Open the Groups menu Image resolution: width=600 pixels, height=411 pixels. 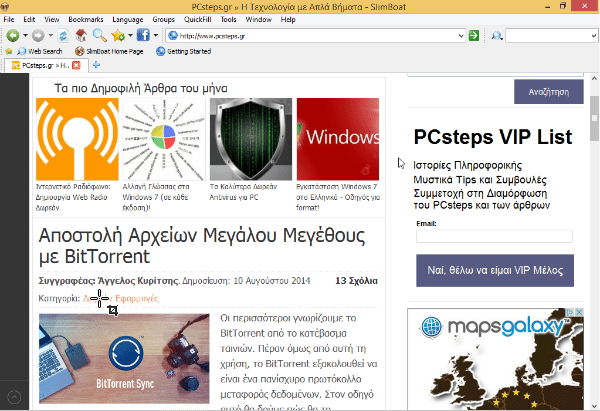(x=163, y=20)
